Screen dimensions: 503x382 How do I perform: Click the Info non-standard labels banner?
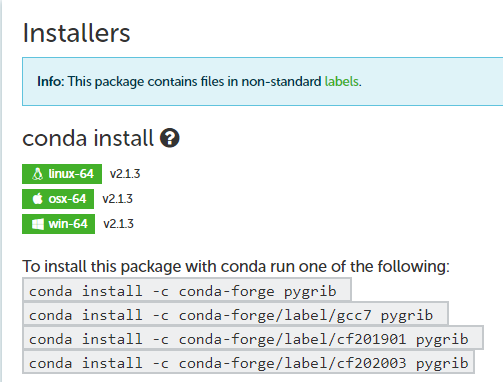[x=263, y=81]
